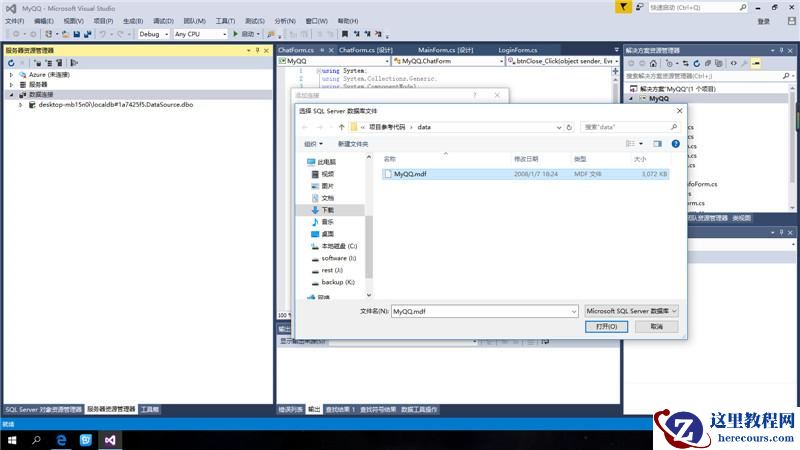This screenshot has height=450, width=800.
Task: Click the 取消 button in file dialog
Action: click(x=656, y=326)
